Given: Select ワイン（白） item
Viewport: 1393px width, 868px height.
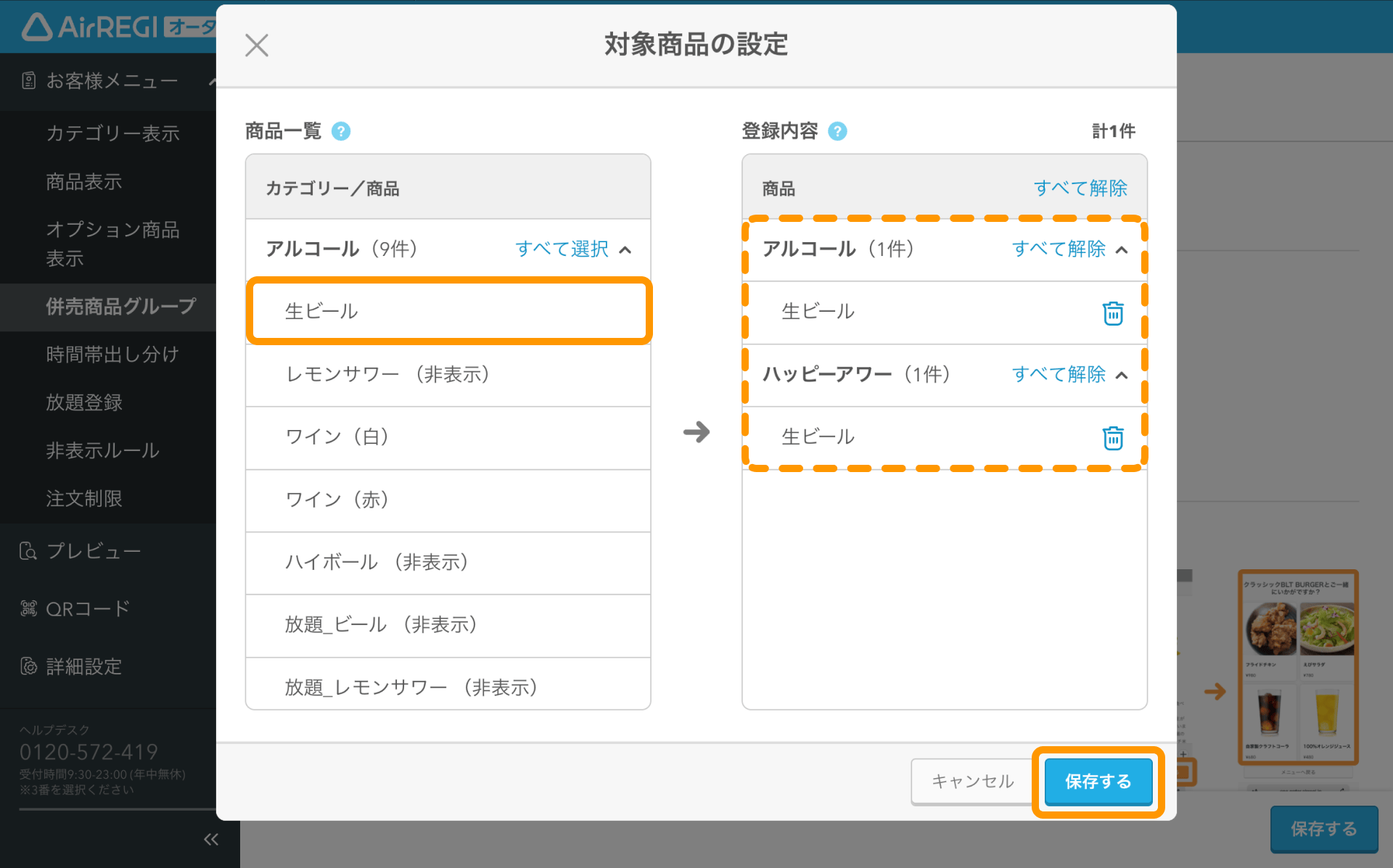Looking at the screenshot, I should click(x=448, y=437).
